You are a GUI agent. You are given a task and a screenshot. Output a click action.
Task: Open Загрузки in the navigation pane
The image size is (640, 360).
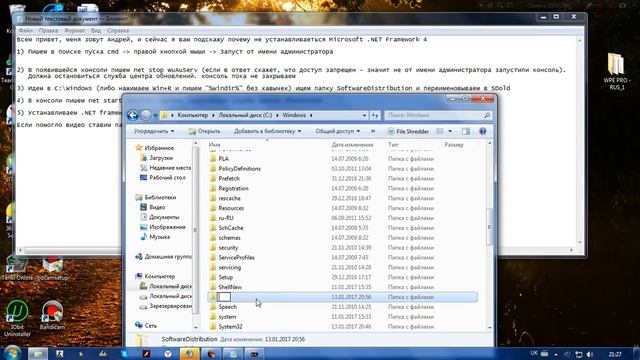[x=161, y=158]
